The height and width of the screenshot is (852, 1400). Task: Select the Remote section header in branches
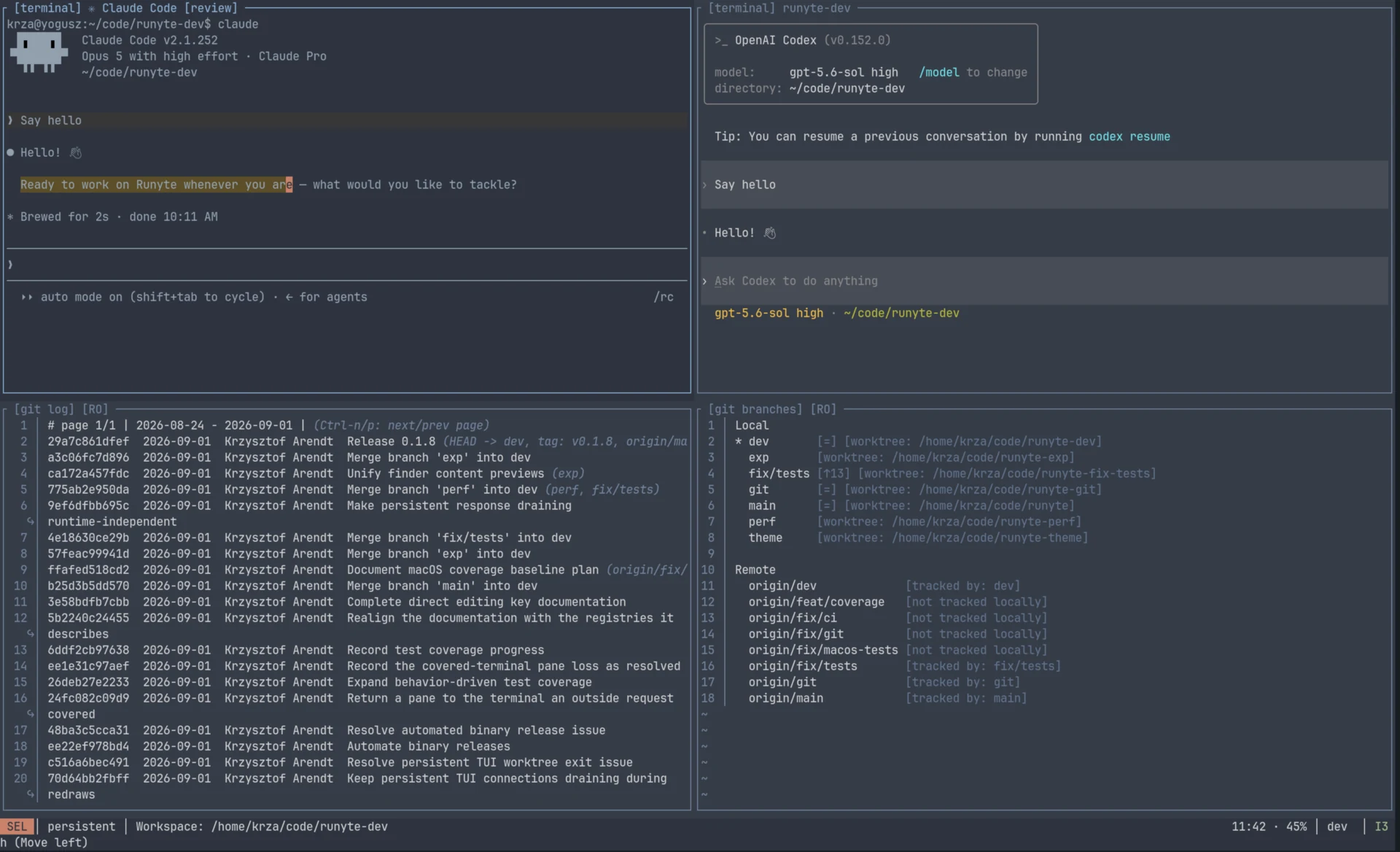tap(755, 570)
